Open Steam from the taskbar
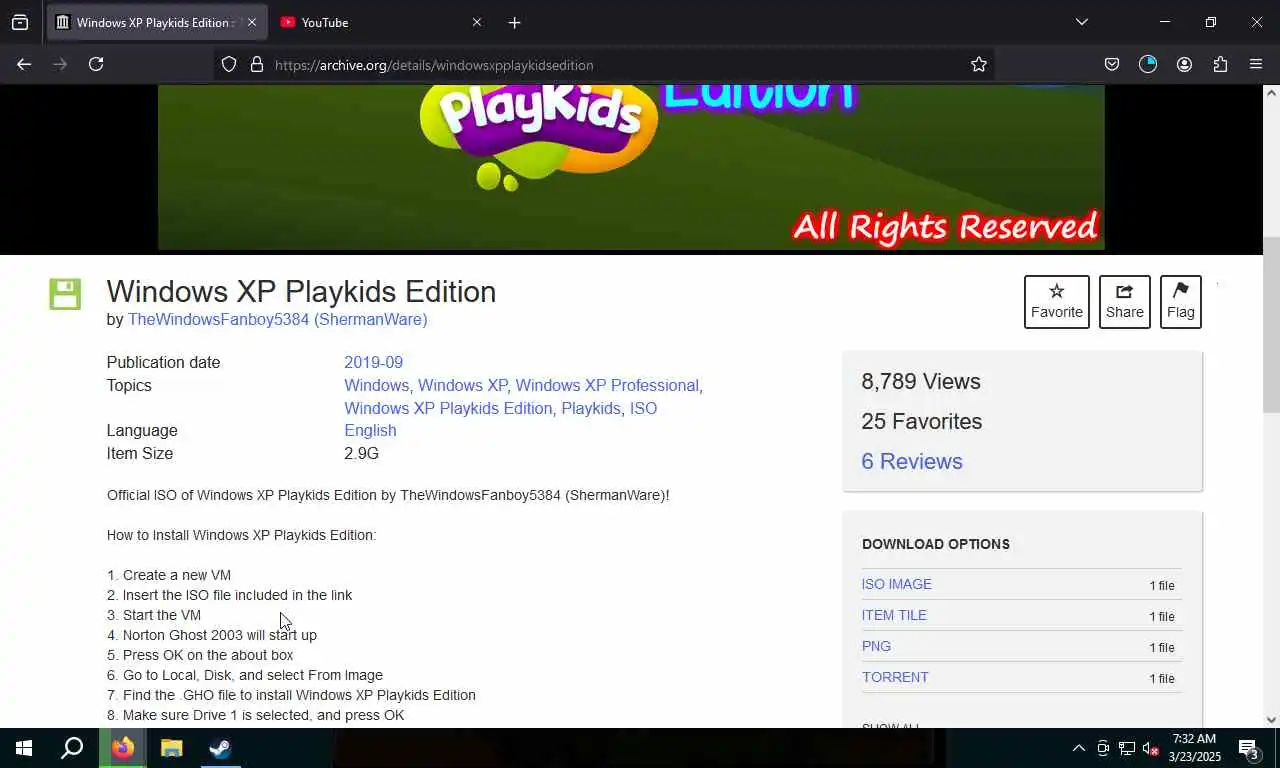The height and width of the screenshot is (768, 1280). 220,748
